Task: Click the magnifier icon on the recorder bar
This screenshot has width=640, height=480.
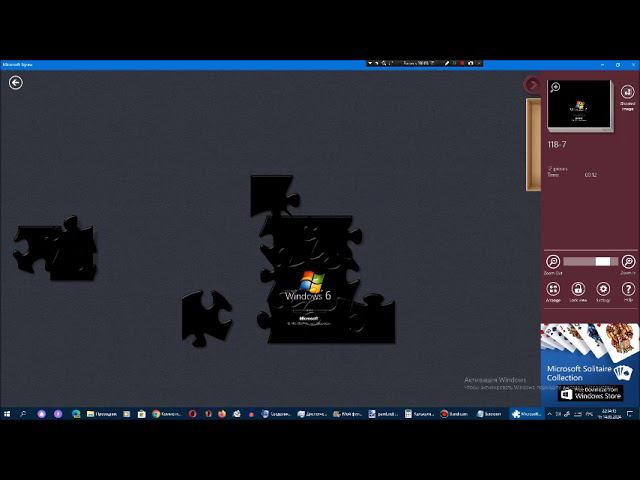Action: [x=384, y=63]
